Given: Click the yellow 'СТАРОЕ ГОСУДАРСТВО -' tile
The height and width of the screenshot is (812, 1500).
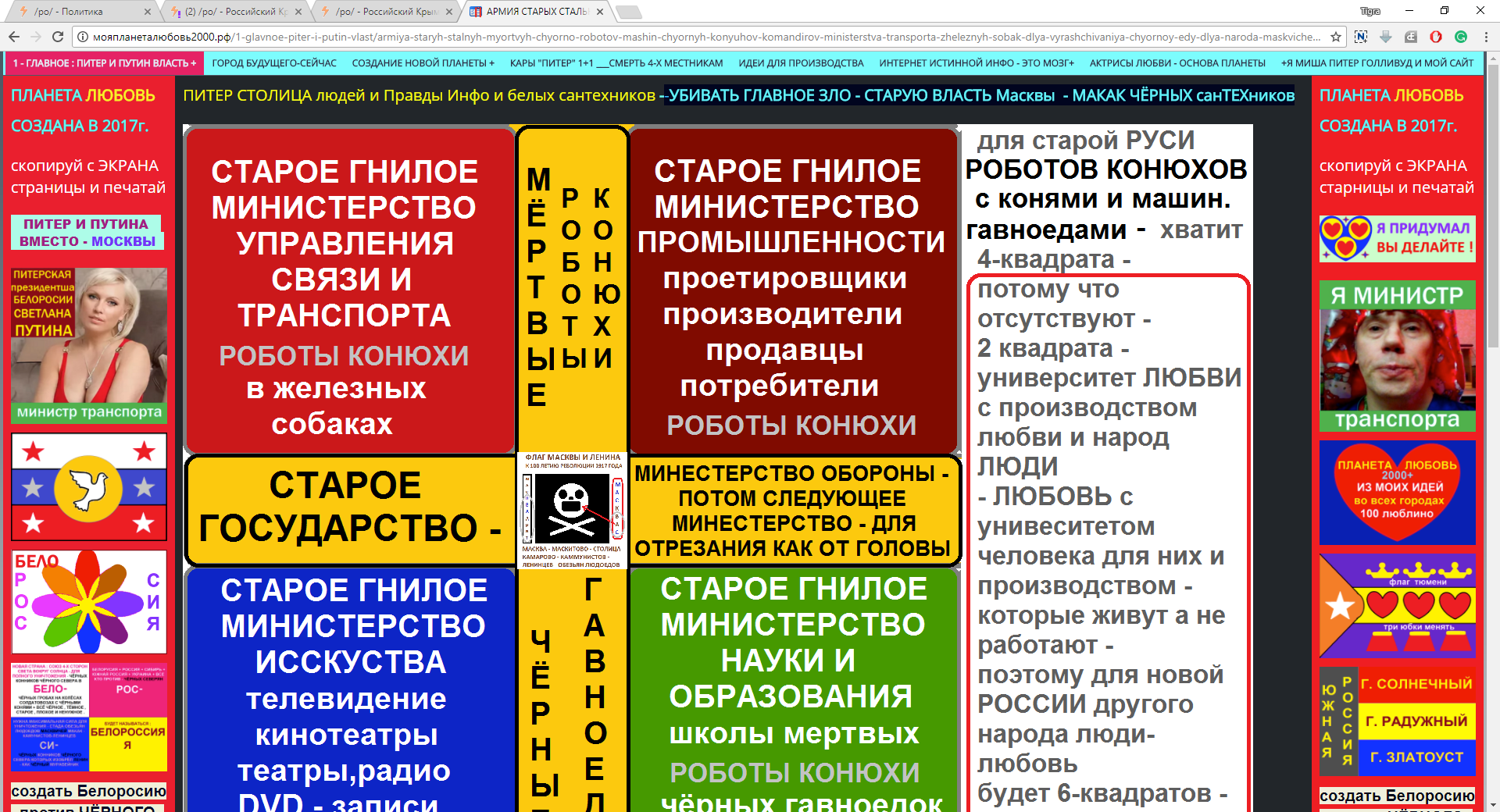Looking at the screenshot, I should (x=350, y=511).
